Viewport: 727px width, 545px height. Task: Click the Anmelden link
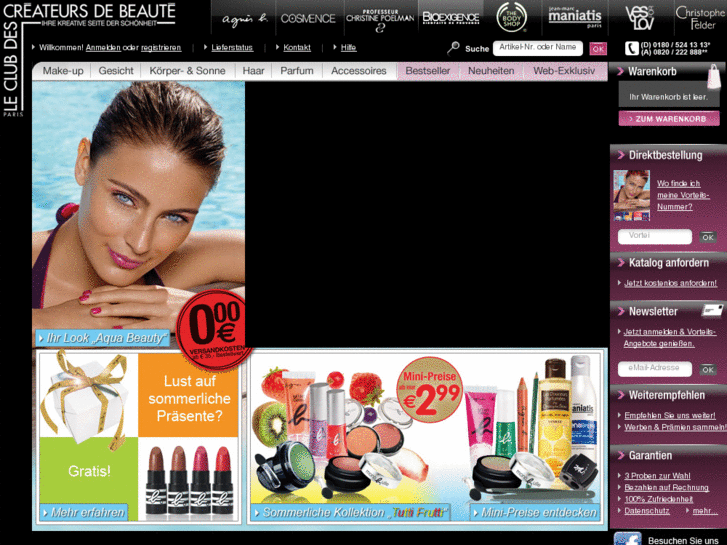pyautogui.click(x=103, y=48)
